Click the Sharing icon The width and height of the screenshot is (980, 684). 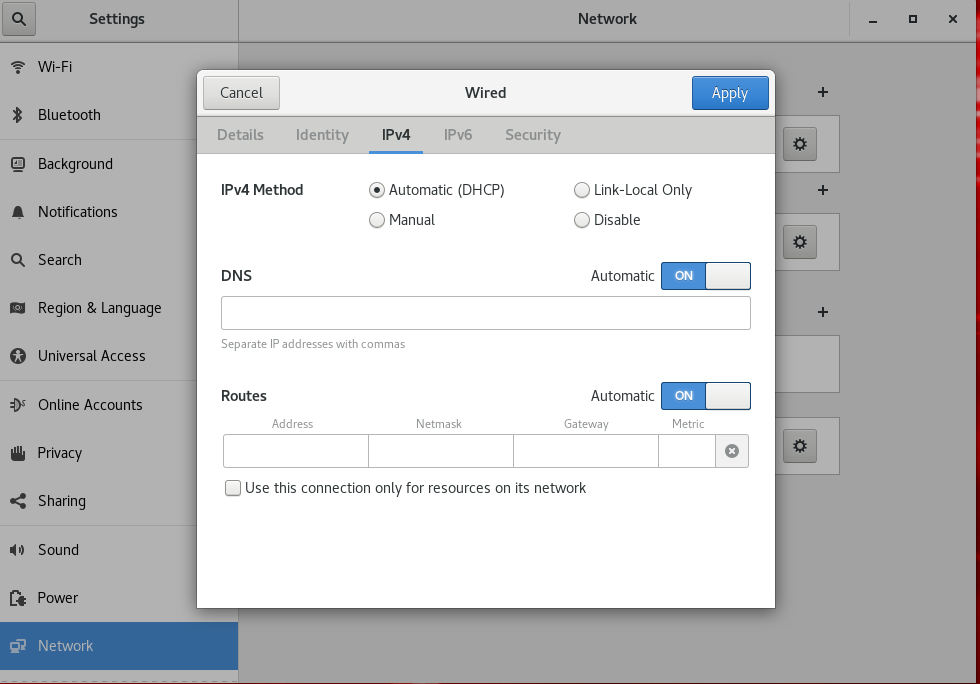click(18, 501)
